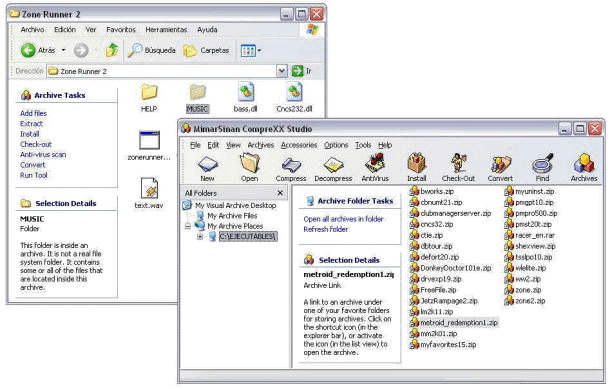This screenshot has height=389, width=610.
Task: Expand the C:\EJECUTABLES\ tree node
Action: [x=200, y=236]
